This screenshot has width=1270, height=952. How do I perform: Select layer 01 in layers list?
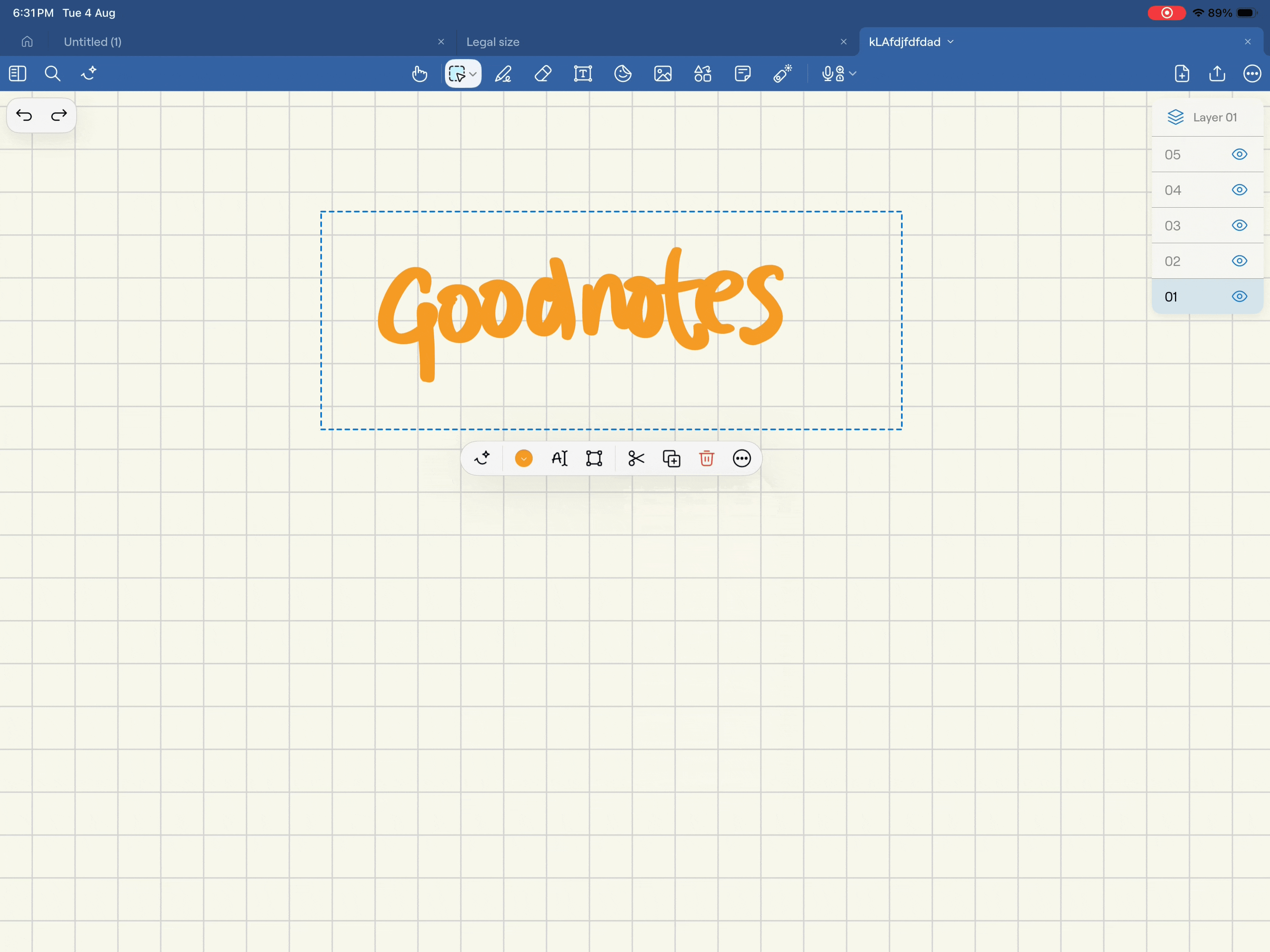pos(1207,297)
